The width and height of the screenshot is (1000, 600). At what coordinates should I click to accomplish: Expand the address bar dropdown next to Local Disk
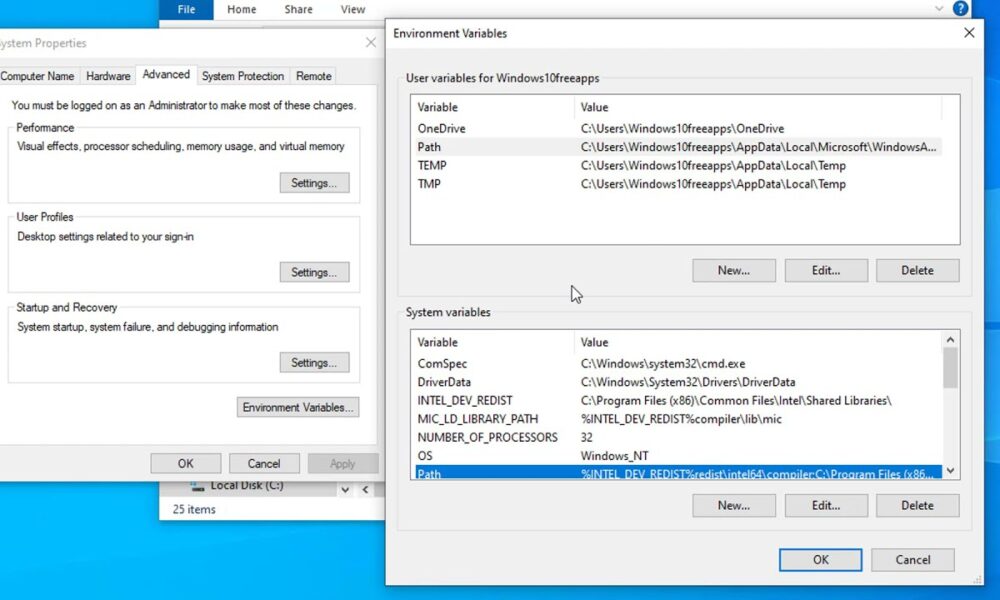click(345, 488)
